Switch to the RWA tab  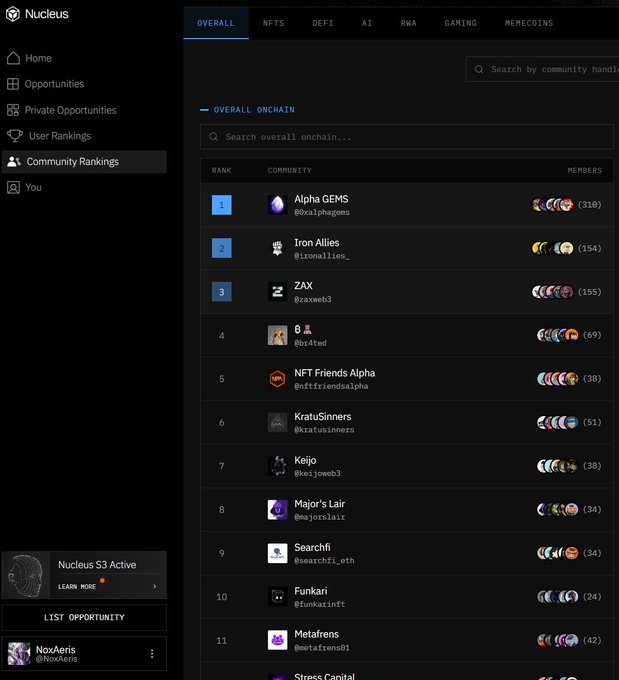tap(409, 23)
